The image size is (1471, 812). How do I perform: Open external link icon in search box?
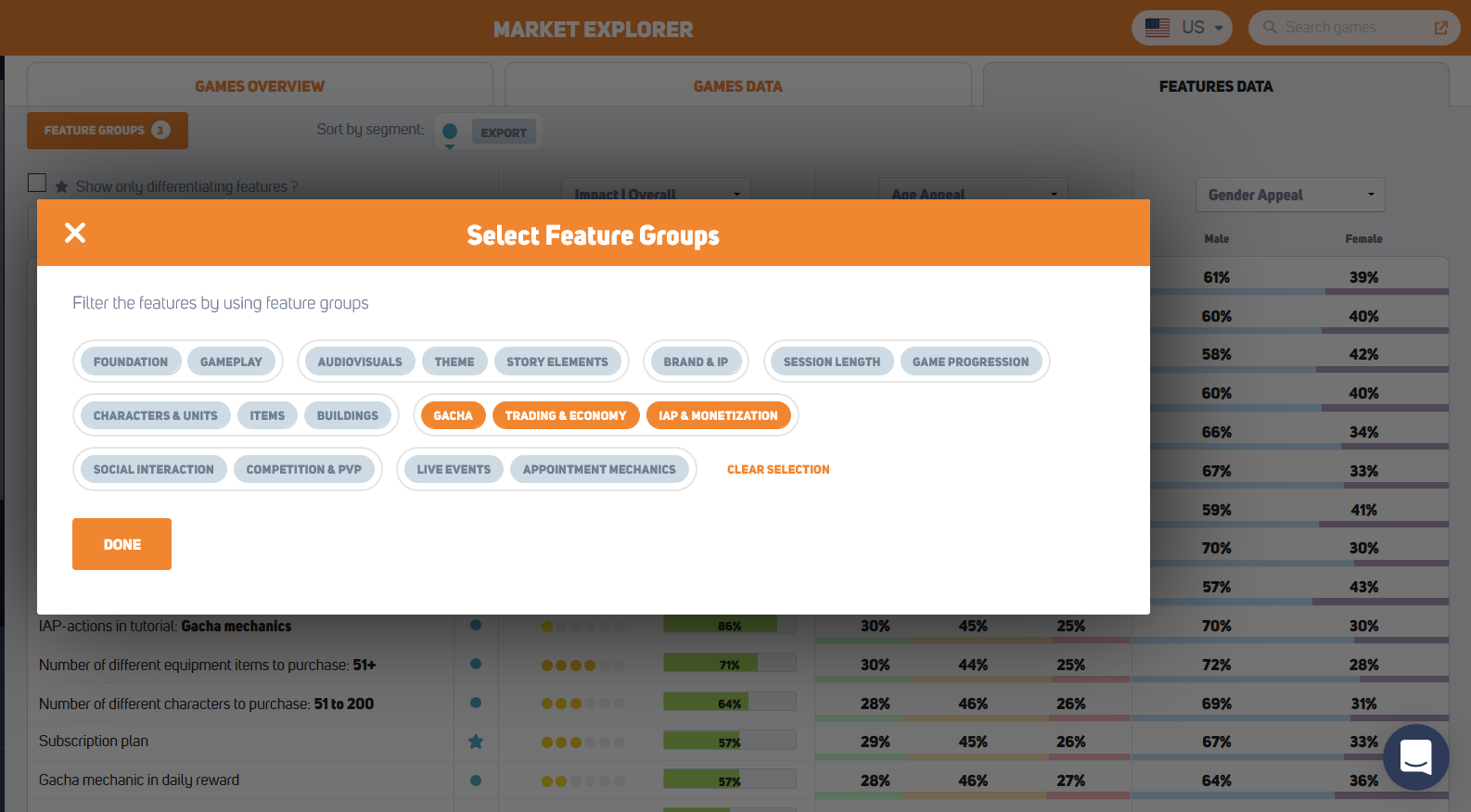coord(1440,28)
